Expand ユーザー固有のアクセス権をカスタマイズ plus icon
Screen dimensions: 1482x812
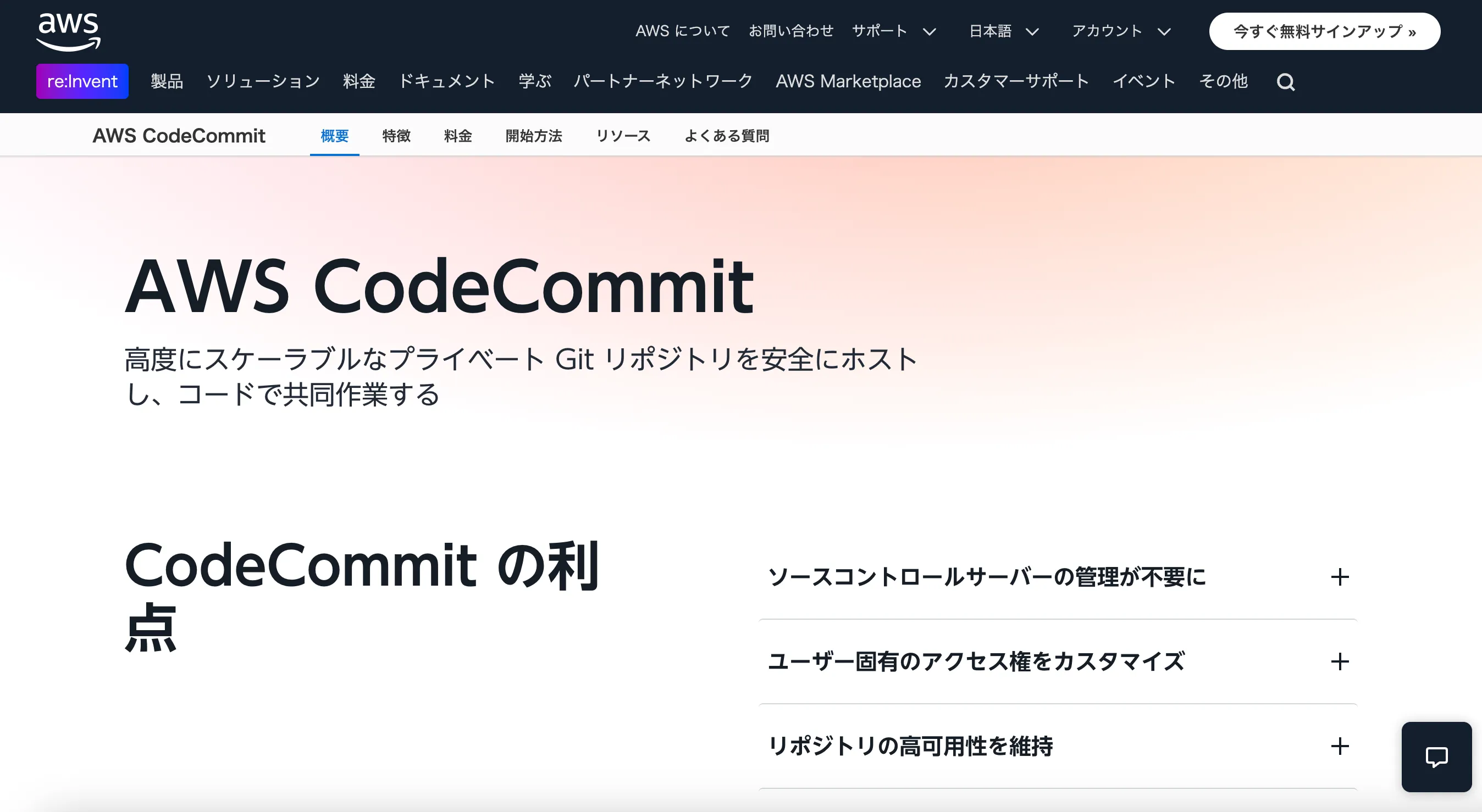point(1339,661)
